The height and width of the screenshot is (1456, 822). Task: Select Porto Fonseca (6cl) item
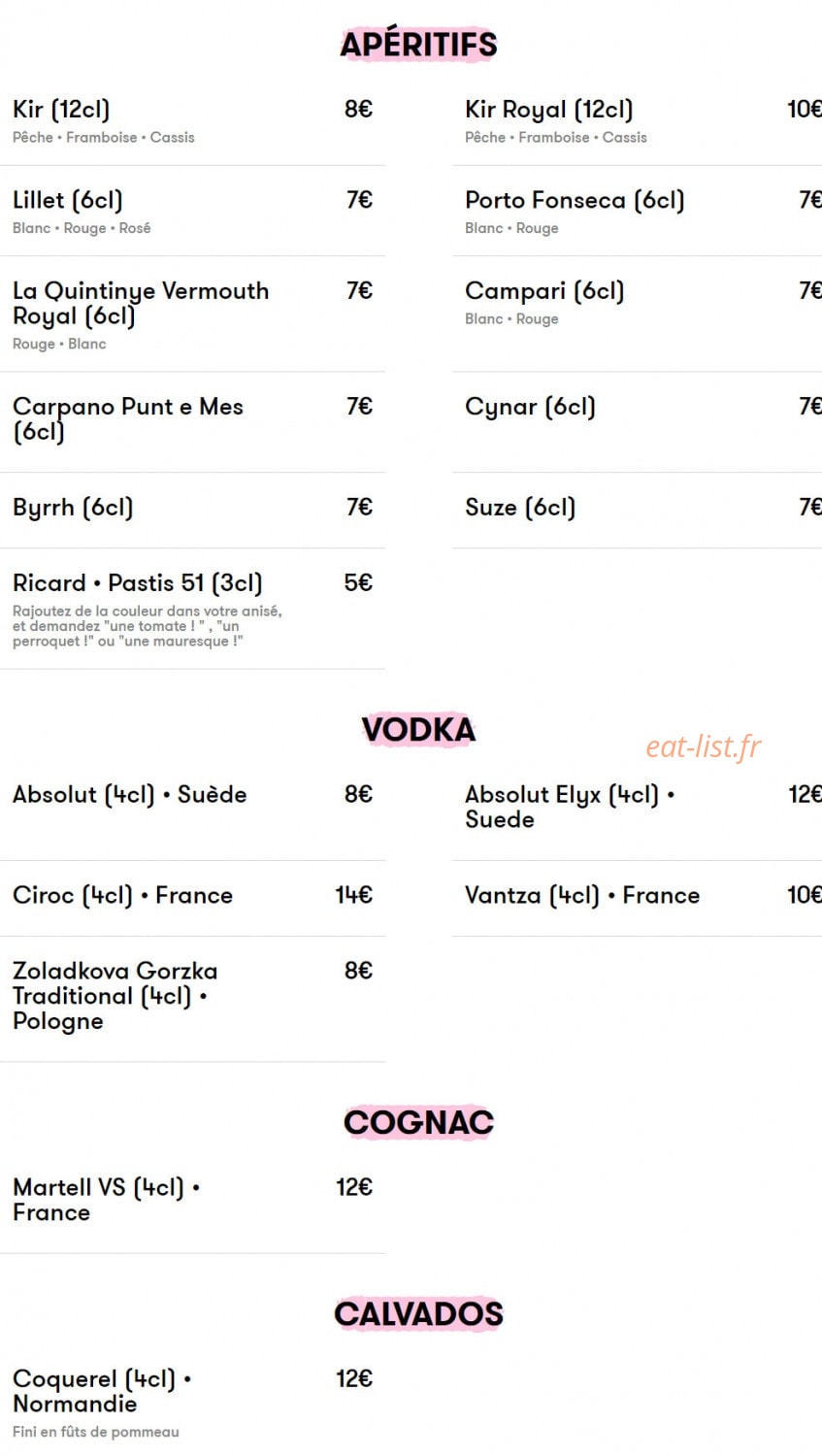[x=637, y=212]
